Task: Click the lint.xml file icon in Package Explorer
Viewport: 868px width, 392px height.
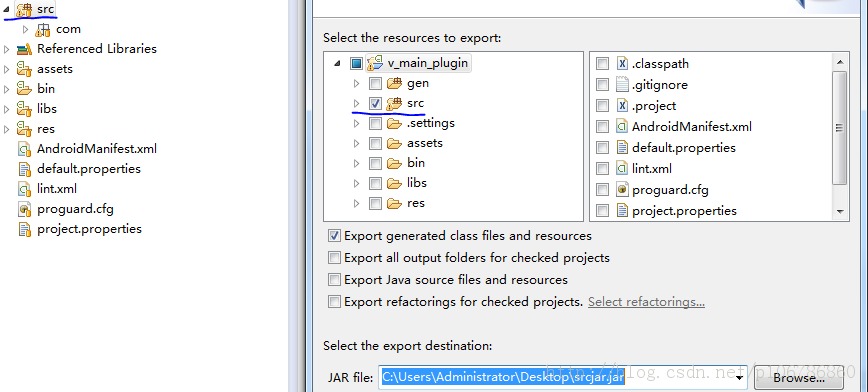Action: [x=24, y=189]
